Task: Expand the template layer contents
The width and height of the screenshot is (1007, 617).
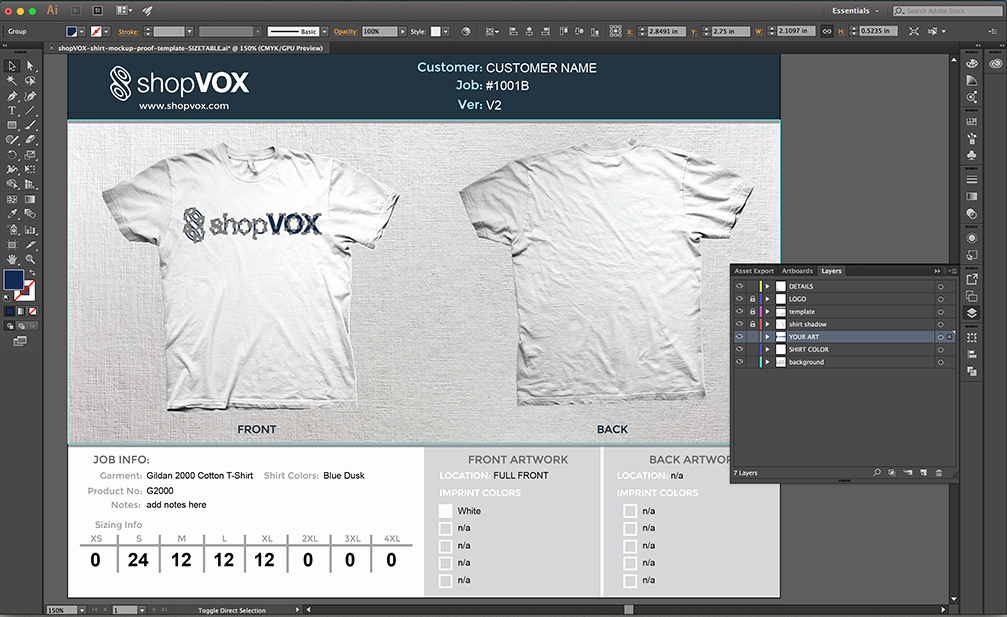Action: [x=767, y=311]
